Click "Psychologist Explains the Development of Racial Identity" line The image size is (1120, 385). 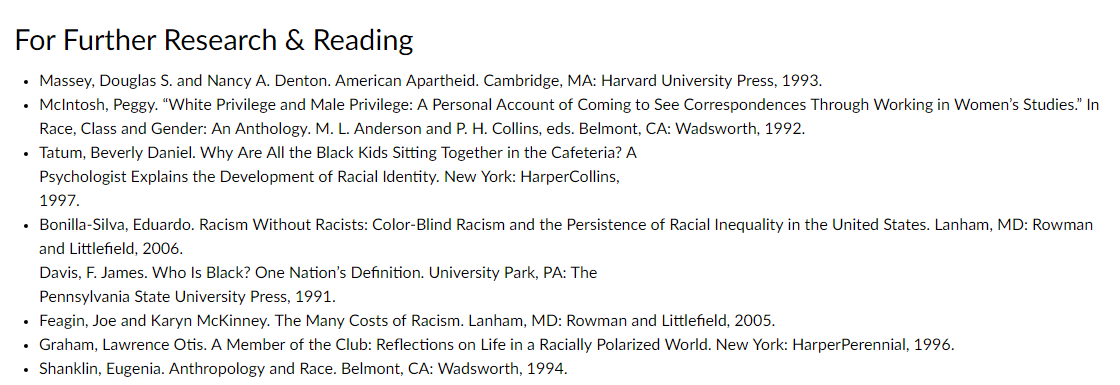point(329,176)
